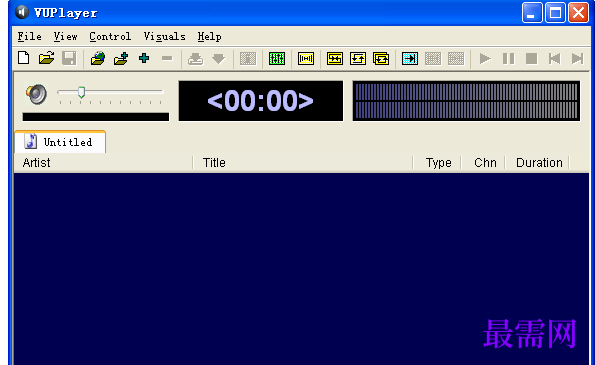Image resolution: width=595 pixels, height=365 pixels.
Task: Click the Next track button
Action: click(578, 59)
